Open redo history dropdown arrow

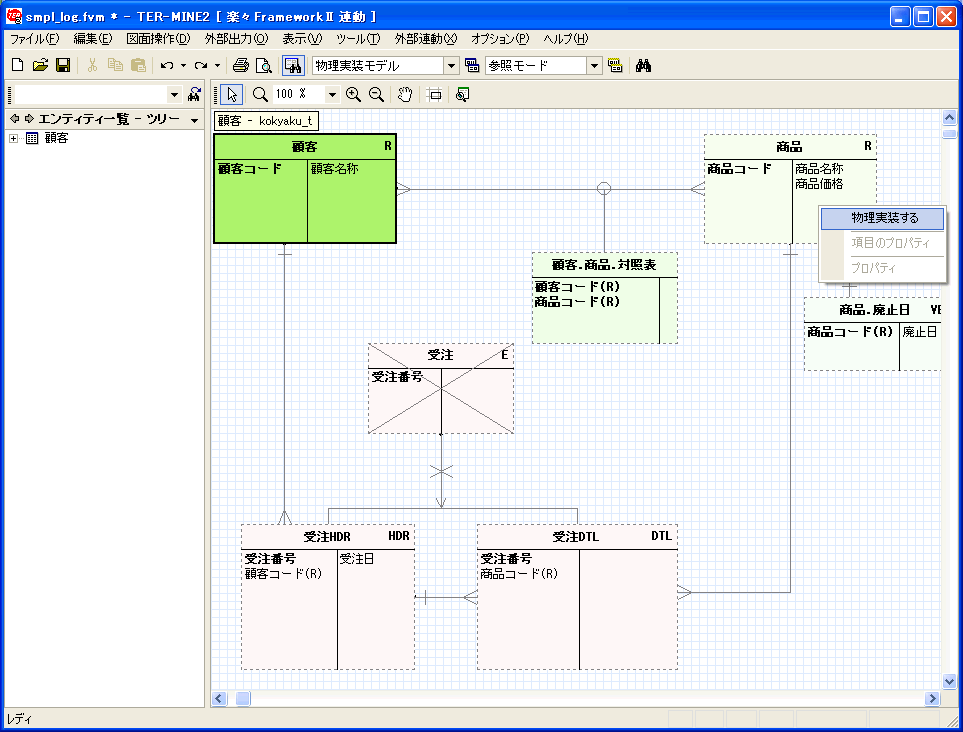[217, 65]
